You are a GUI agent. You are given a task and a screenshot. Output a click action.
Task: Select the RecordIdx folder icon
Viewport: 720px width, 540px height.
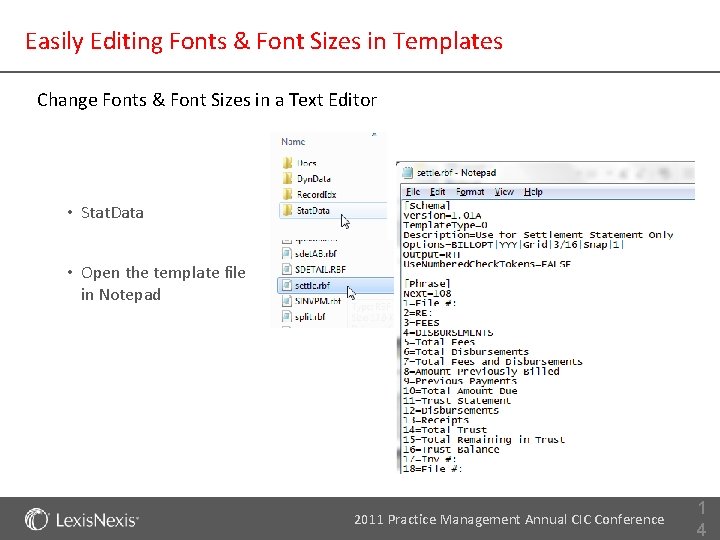coord(287,194)
